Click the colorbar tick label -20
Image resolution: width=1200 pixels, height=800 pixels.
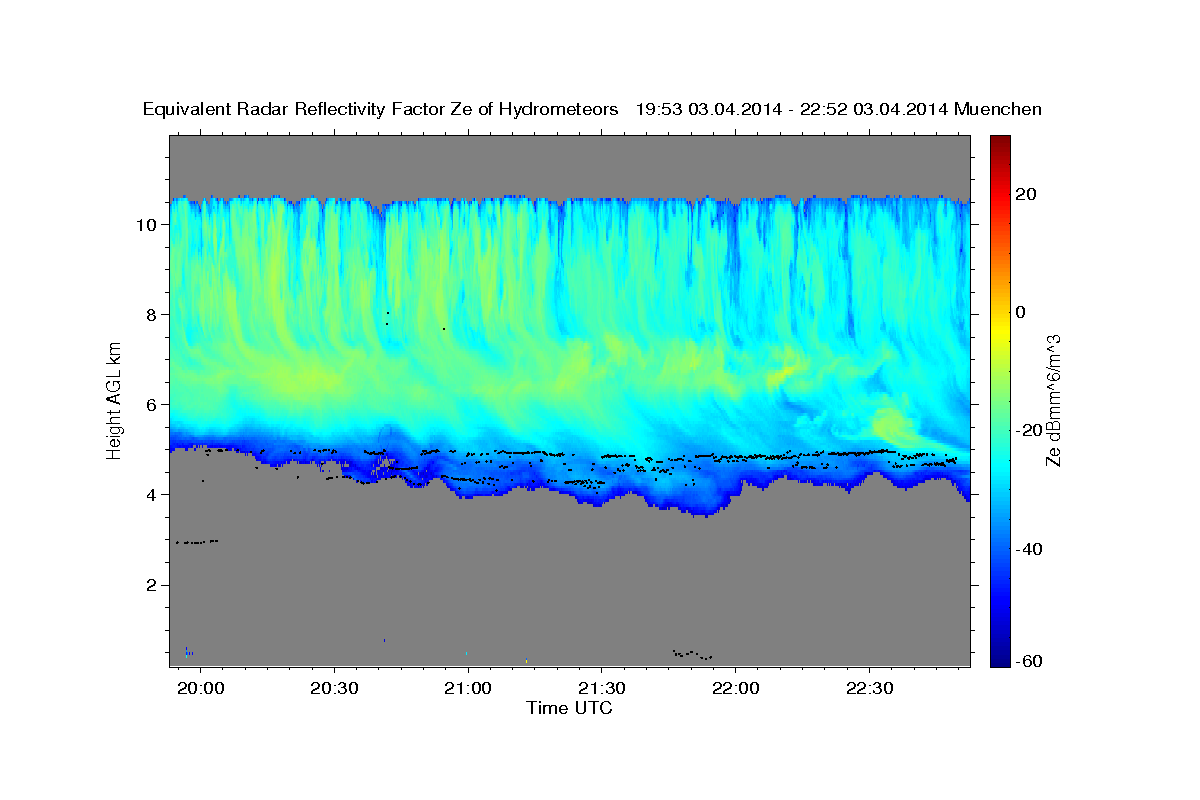[1030, 431]
